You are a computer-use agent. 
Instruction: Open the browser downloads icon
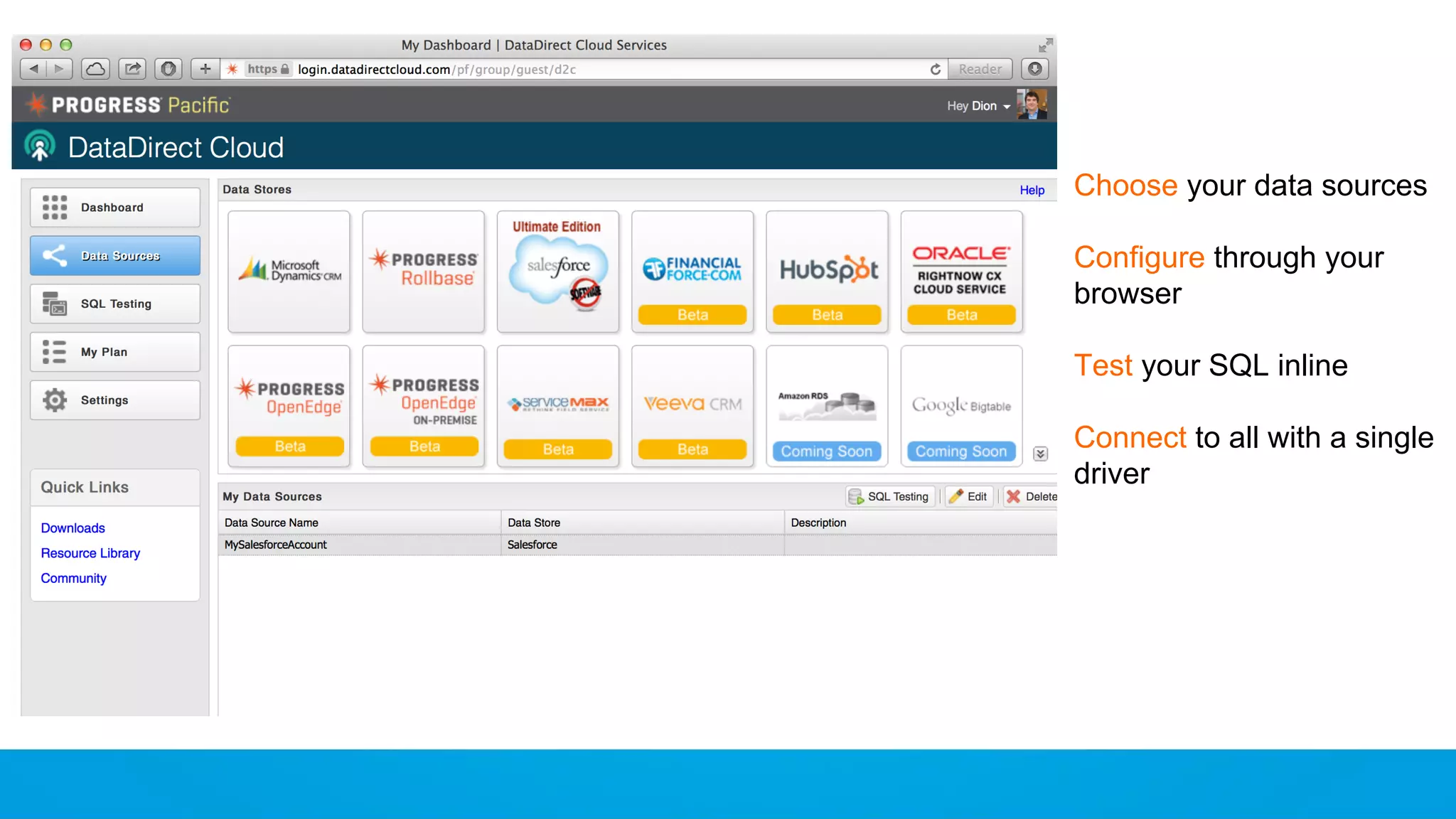(x=1035, y=69)
